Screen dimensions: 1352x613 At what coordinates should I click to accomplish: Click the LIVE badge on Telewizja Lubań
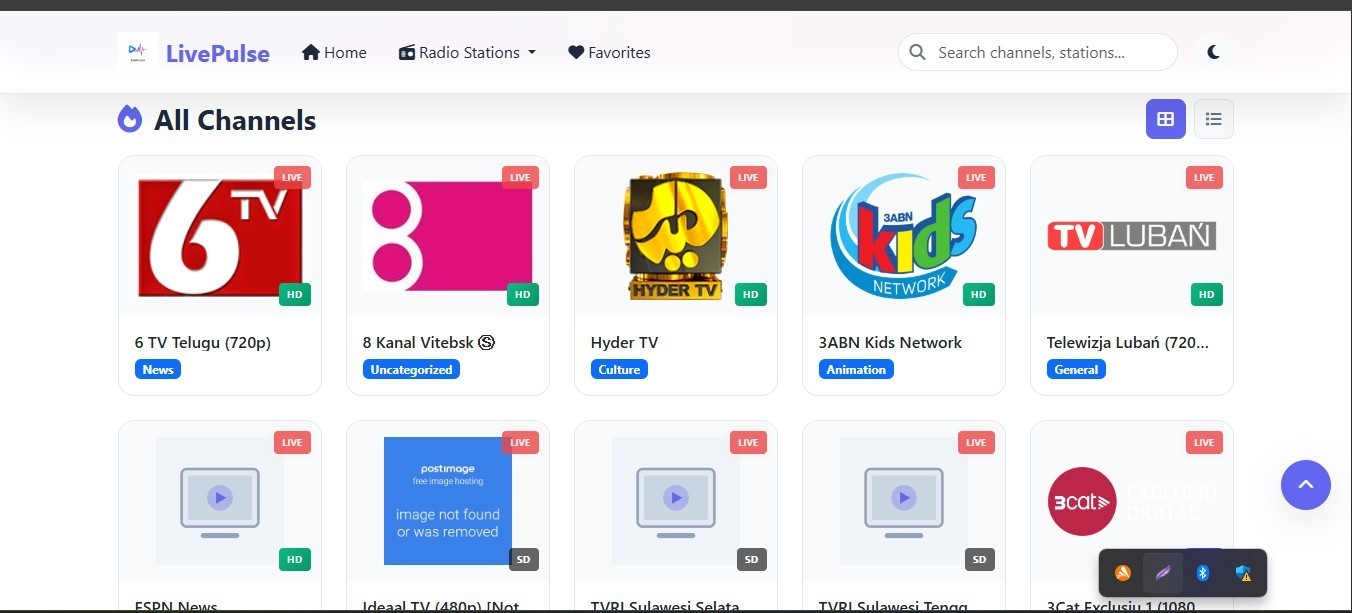pyautogui.click(x=1204, y=177)
